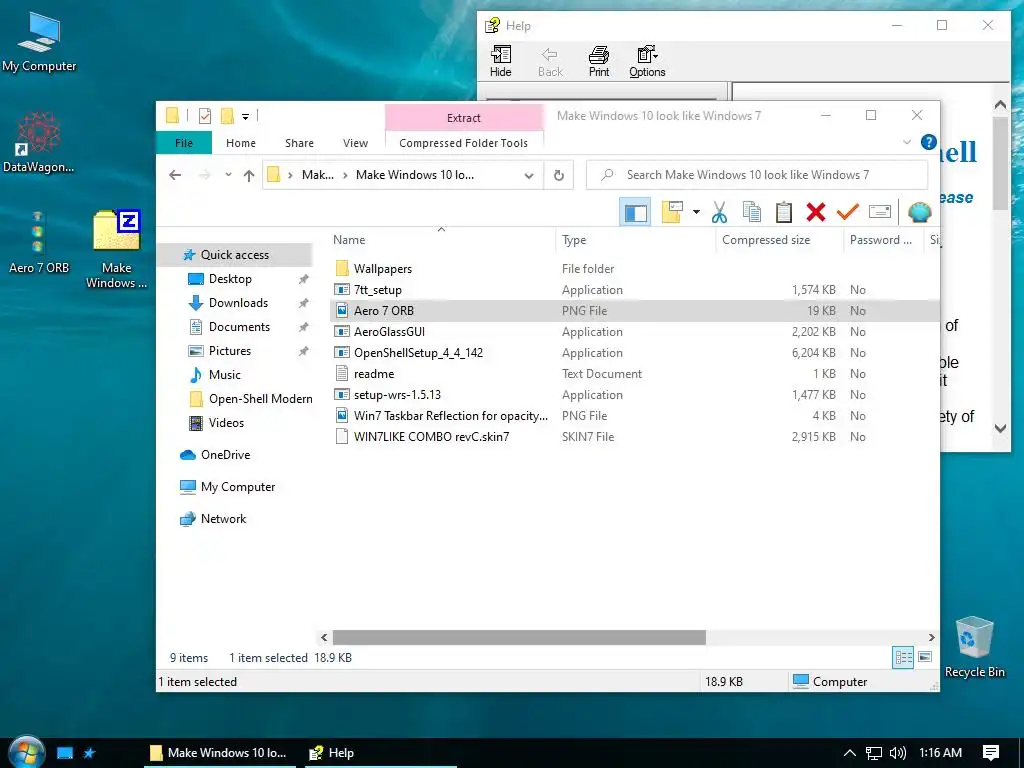
Task: Switch to large icons view layout
Action: 925,657
